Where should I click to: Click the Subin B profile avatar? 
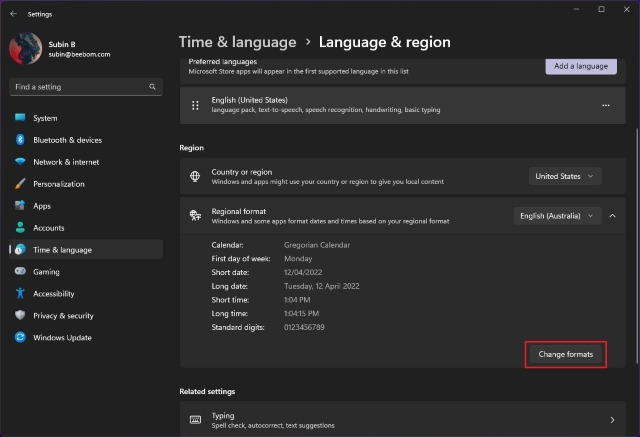click(x=26, y=49)
